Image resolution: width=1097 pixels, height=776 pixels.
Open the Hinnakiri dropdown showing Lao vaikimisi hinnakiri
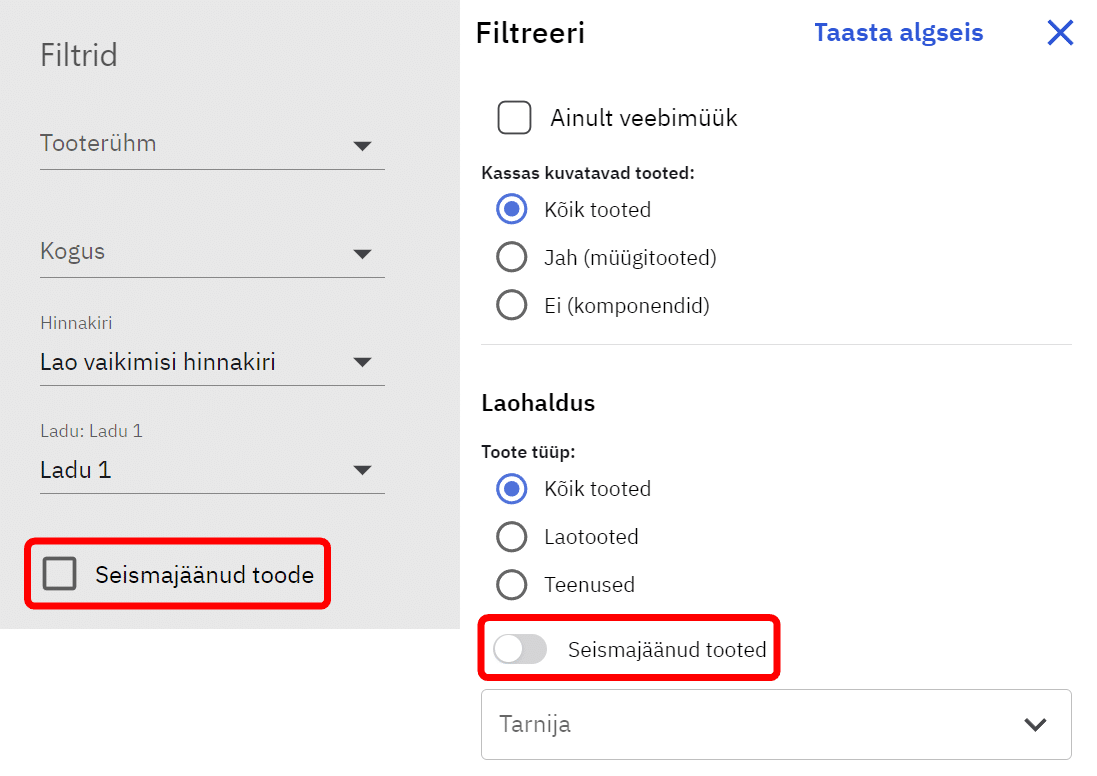tap(200, 362)
